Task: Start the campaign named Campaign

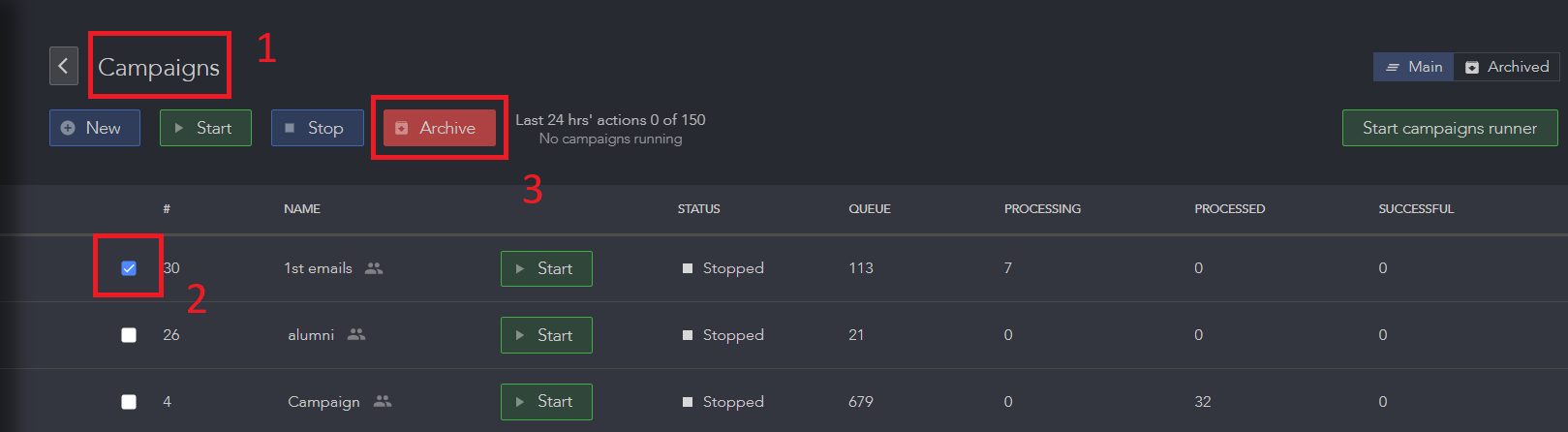Action: (546, 402)
